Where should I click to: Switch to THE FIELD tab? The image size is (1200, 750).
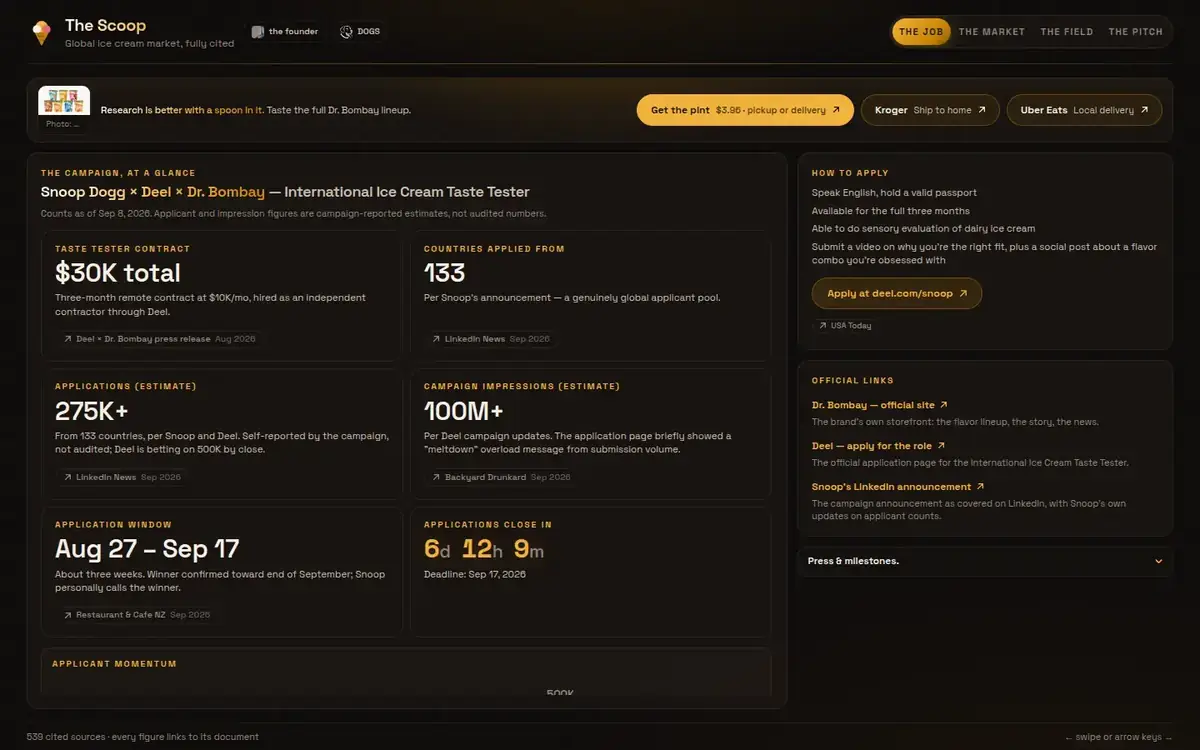[x=1067, y=32]
